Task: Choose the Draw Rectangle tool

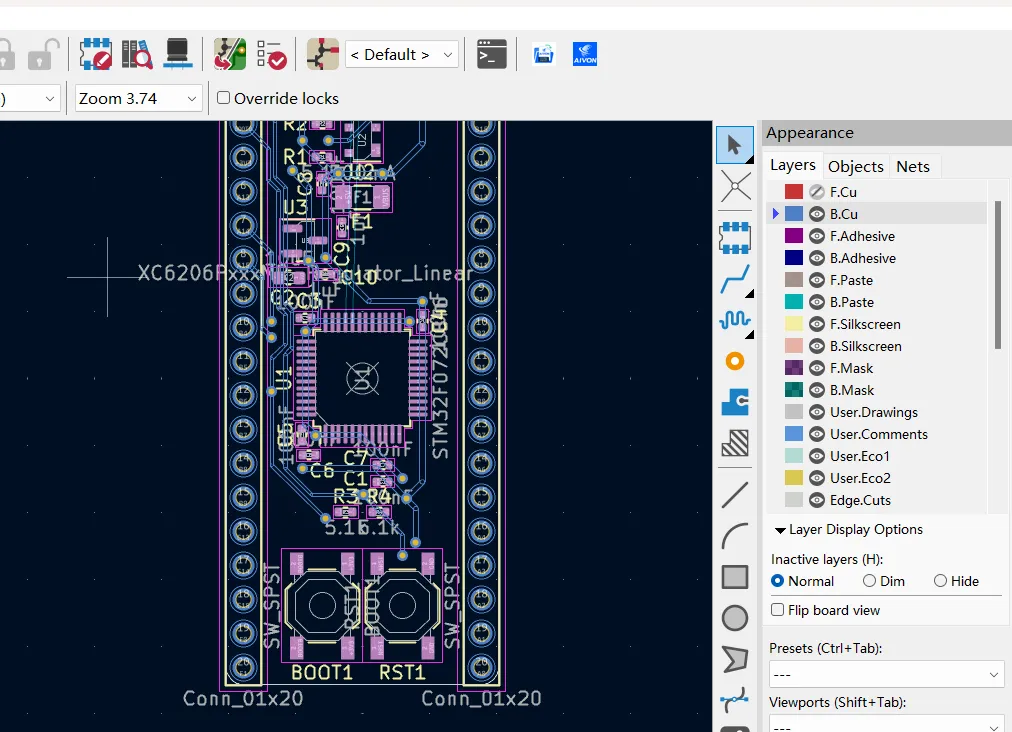Action: coord(734,577)
